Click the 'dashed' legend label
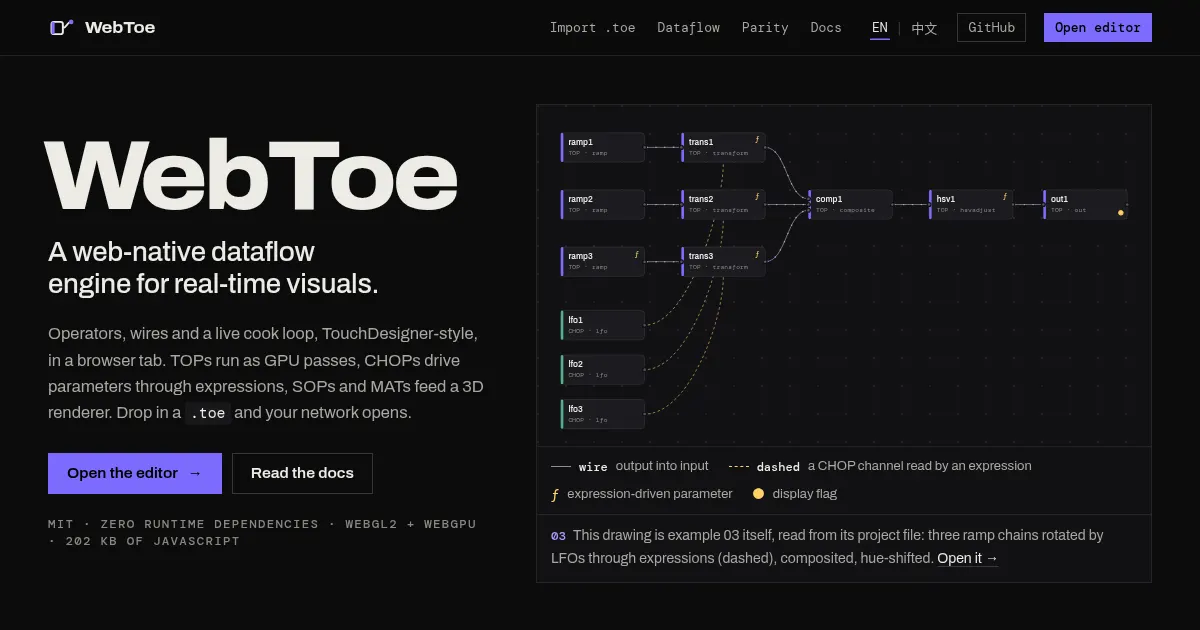 [778, 467]
